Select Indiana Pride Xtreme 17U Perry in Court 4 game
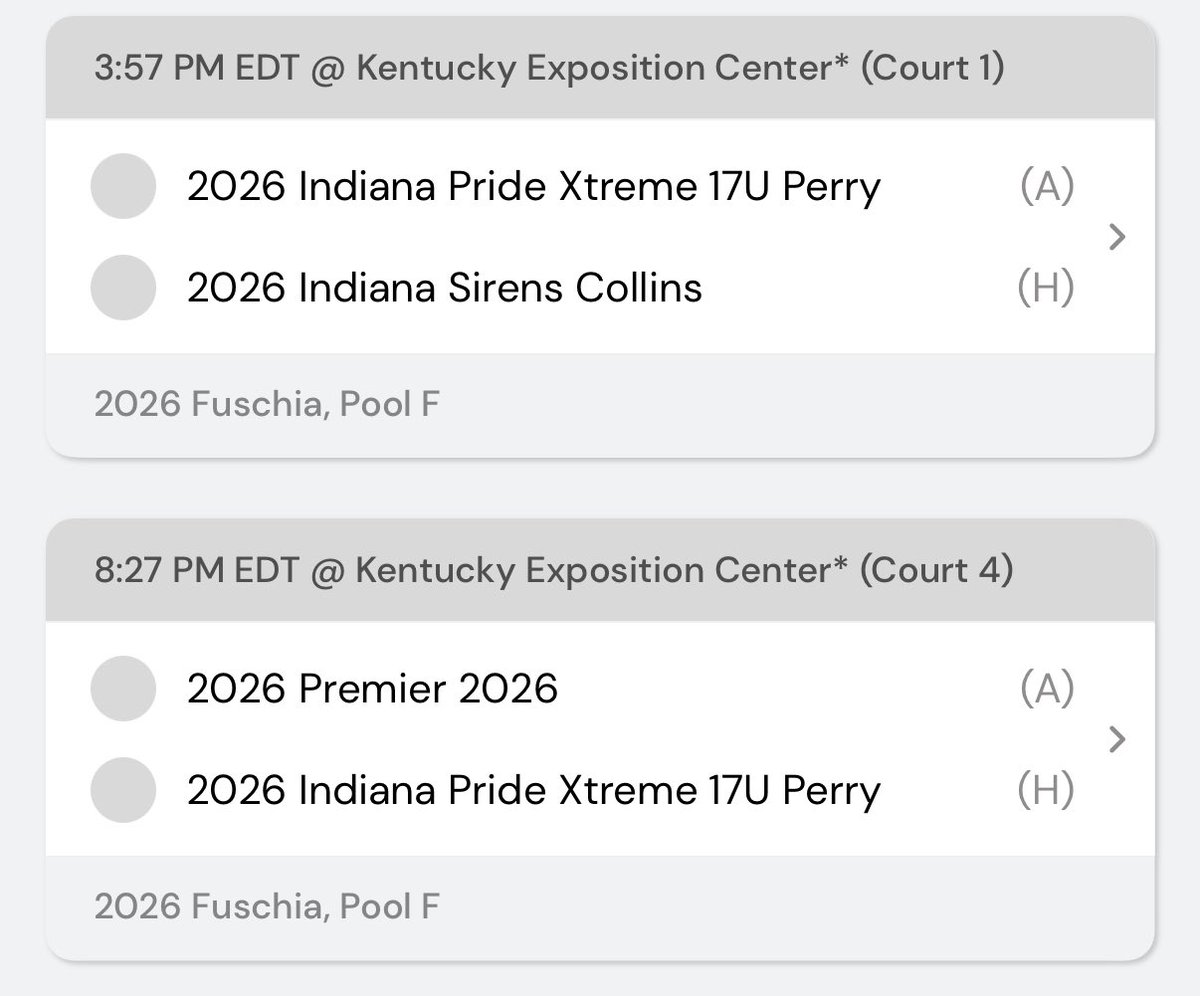Image resolution: width=1200 pixels, height=996 pixels. (533, 790)
